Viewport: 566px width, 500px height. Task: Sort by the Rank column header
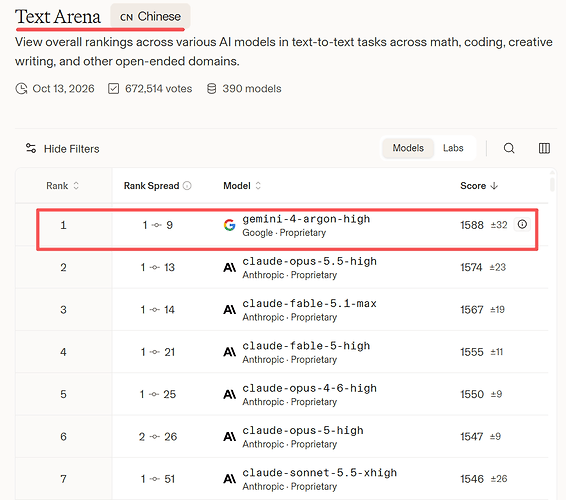pyautogui.click(x=62, y=186)
